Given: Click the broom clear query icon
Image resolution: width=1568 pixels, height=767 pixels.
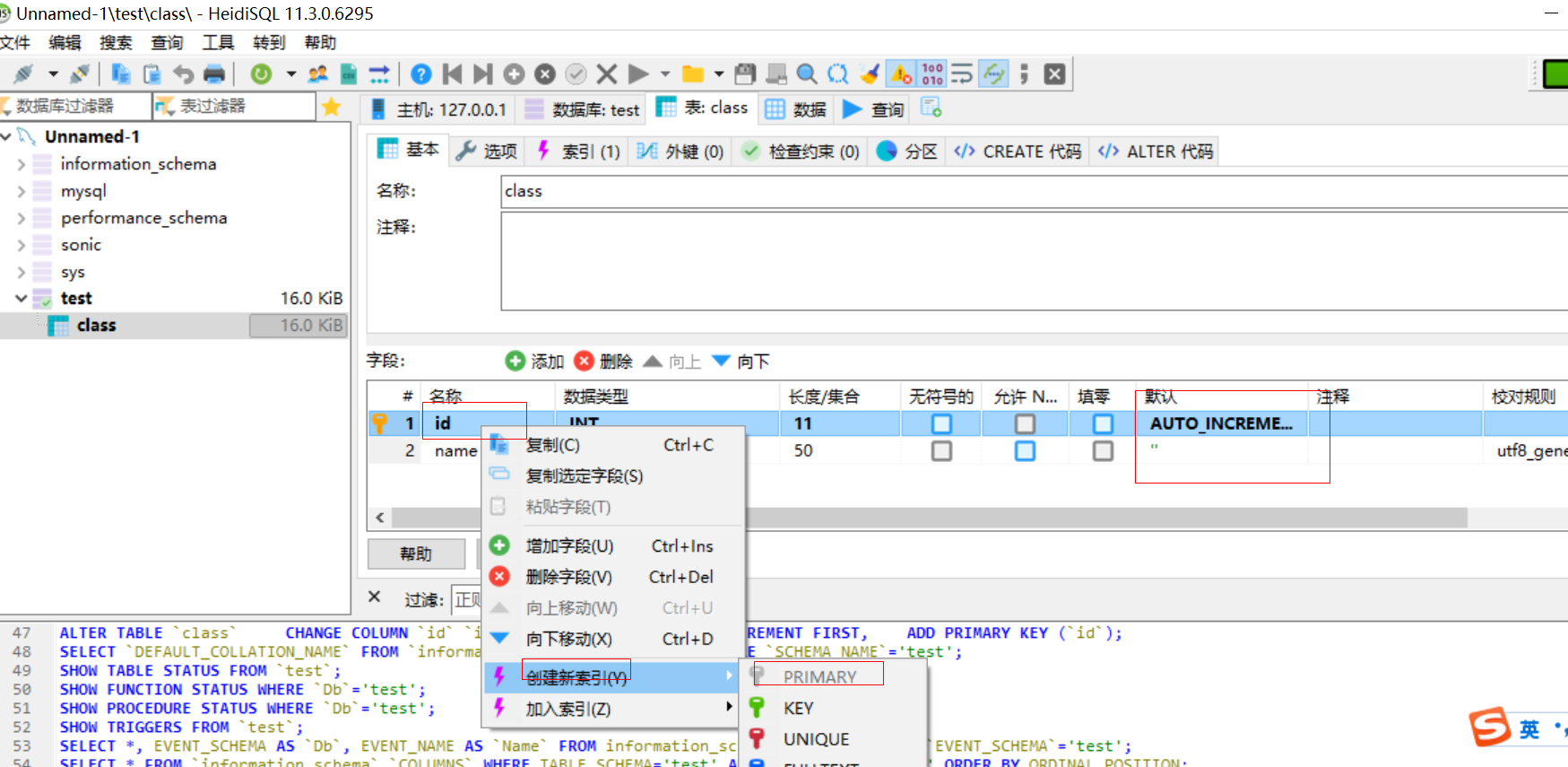Looking at the screenshot, I should [x=869, y=74].
